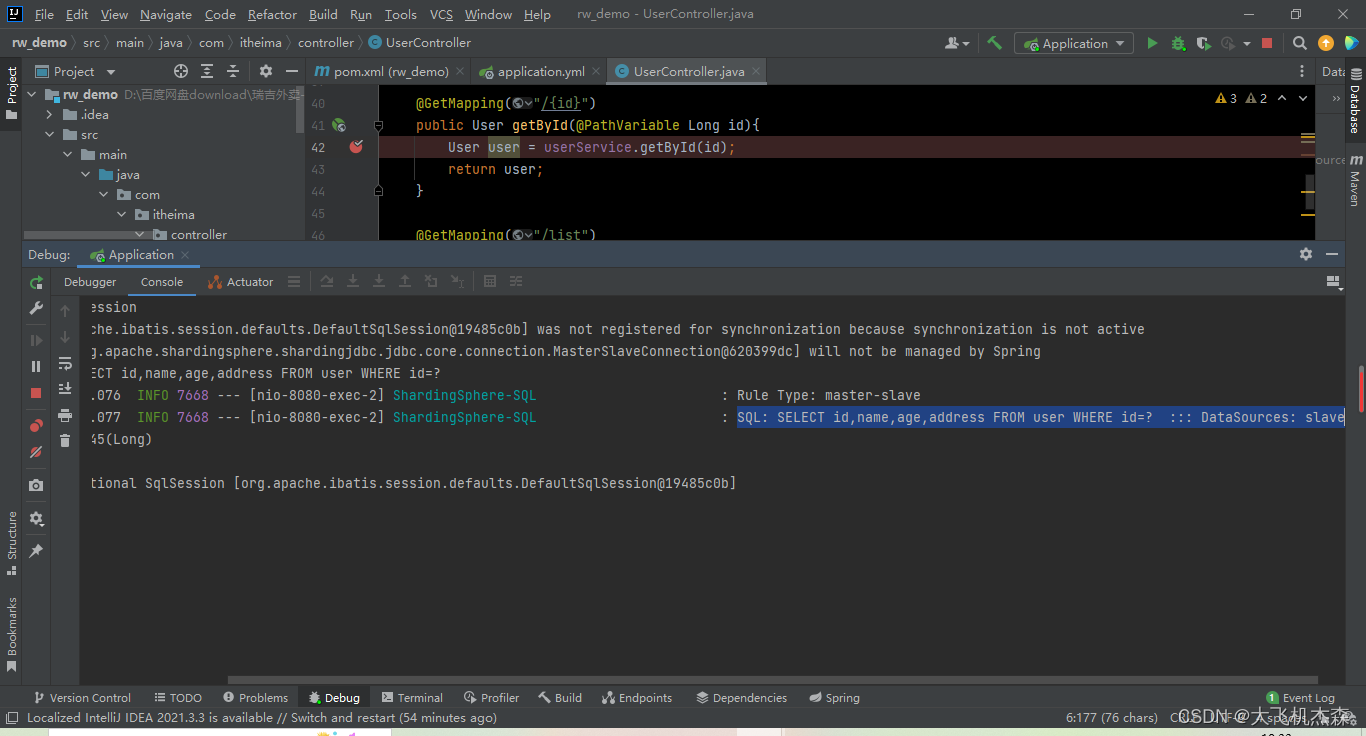Open the Application run configuration dropdown
The height and width of the screenshot is (736, 1366).
pos(1073,43)
